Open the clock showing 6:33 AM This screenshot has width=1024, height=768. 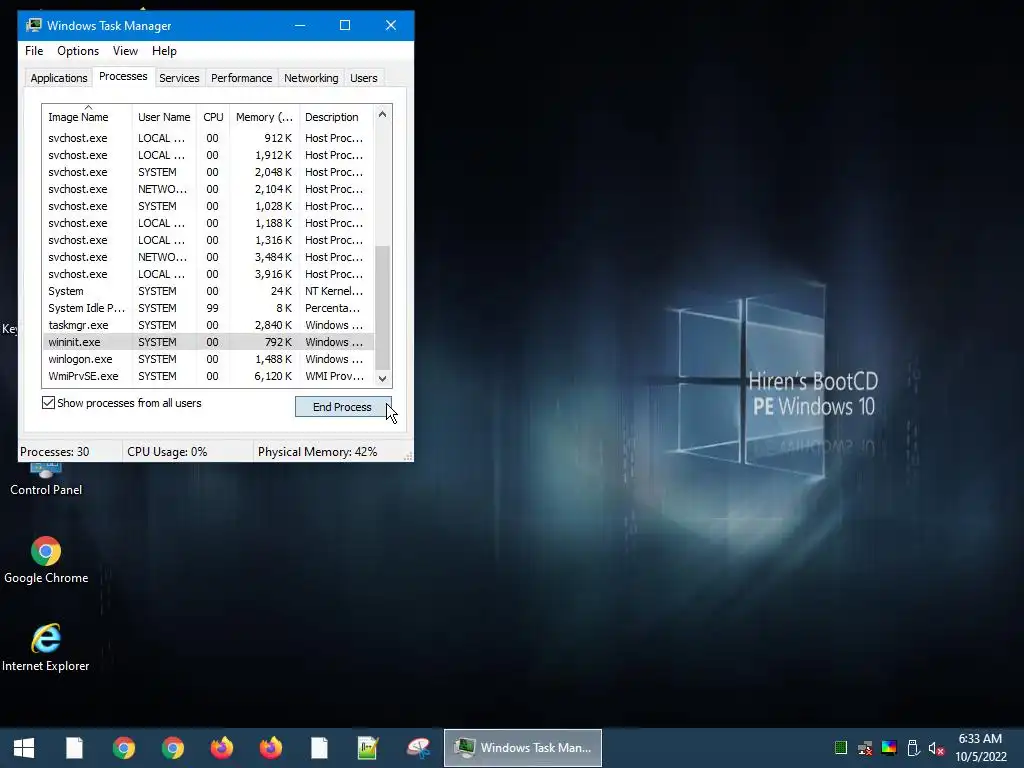980,748
